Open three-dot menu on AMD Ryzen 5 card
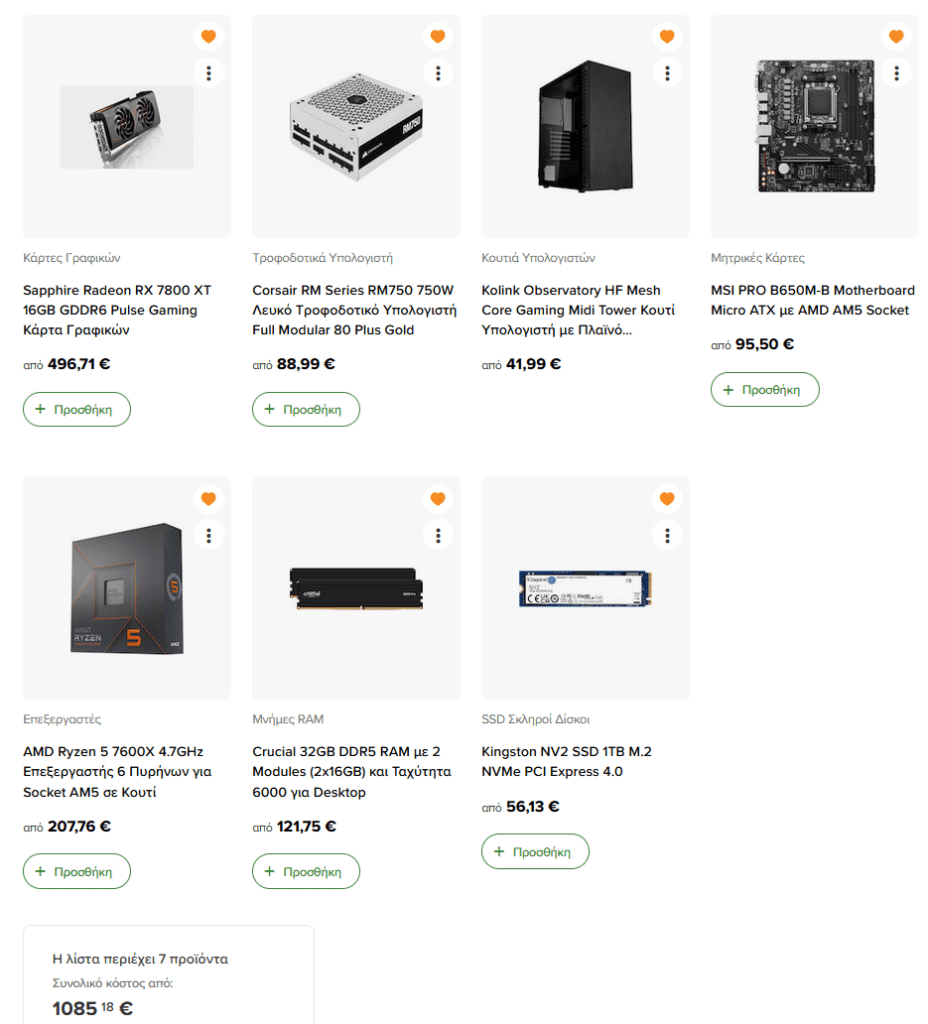The image size is (928, 1024). click(x=208, y=536)
